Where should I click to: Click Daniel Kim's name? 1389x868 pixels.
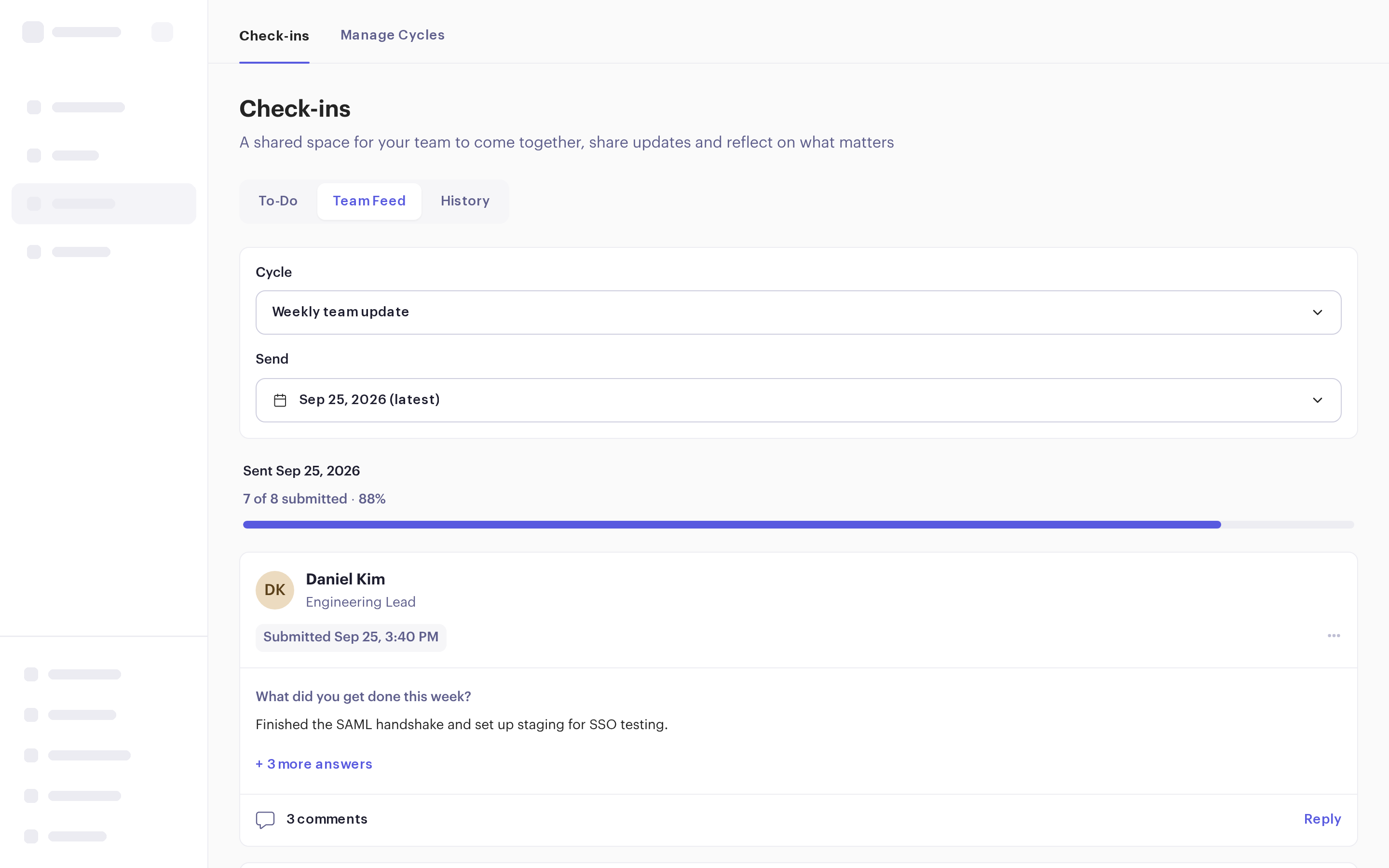click(x=345, y=579)
